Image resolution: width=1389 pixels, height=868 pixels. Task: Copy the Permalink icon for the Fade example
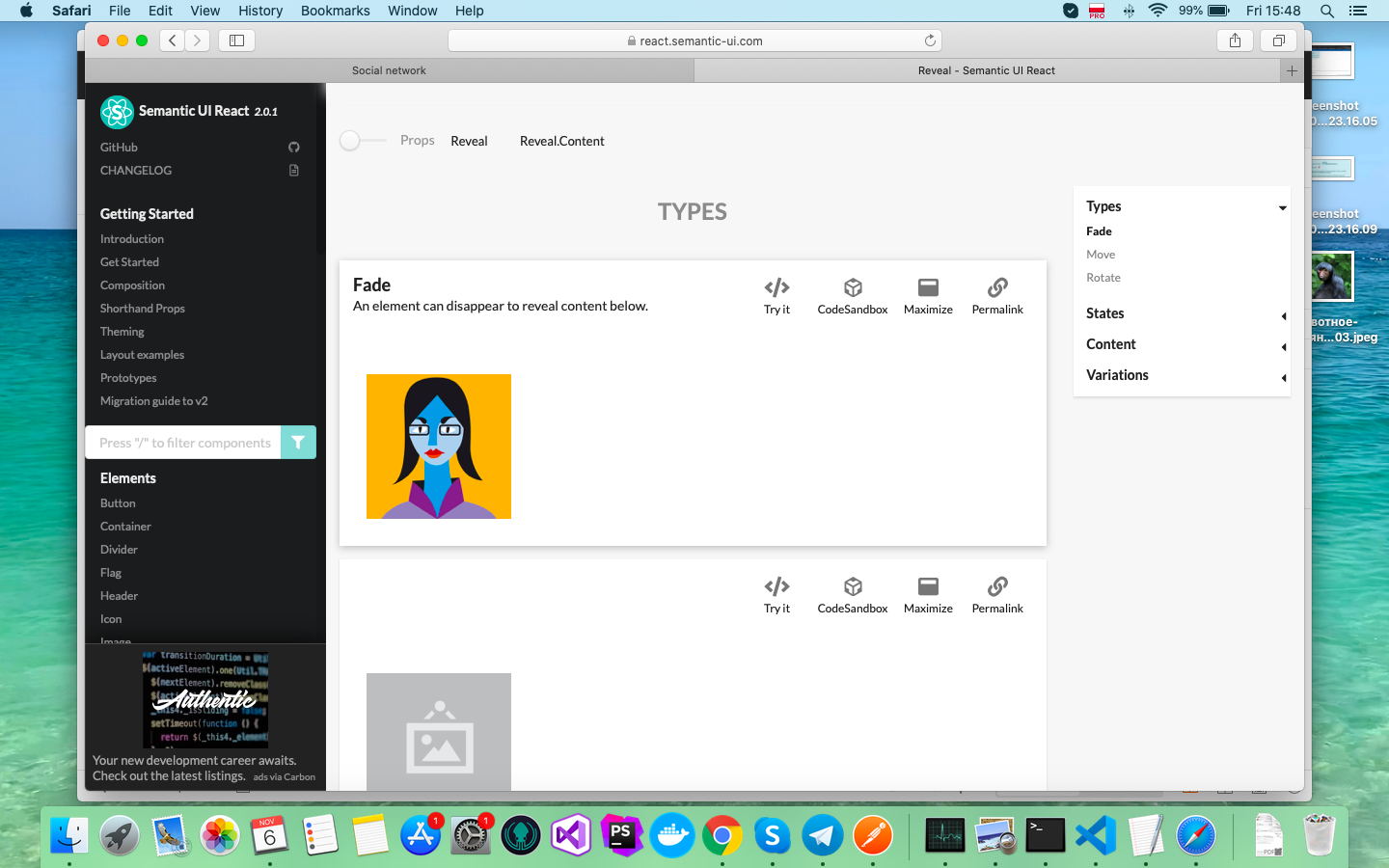tap(996, 287)
